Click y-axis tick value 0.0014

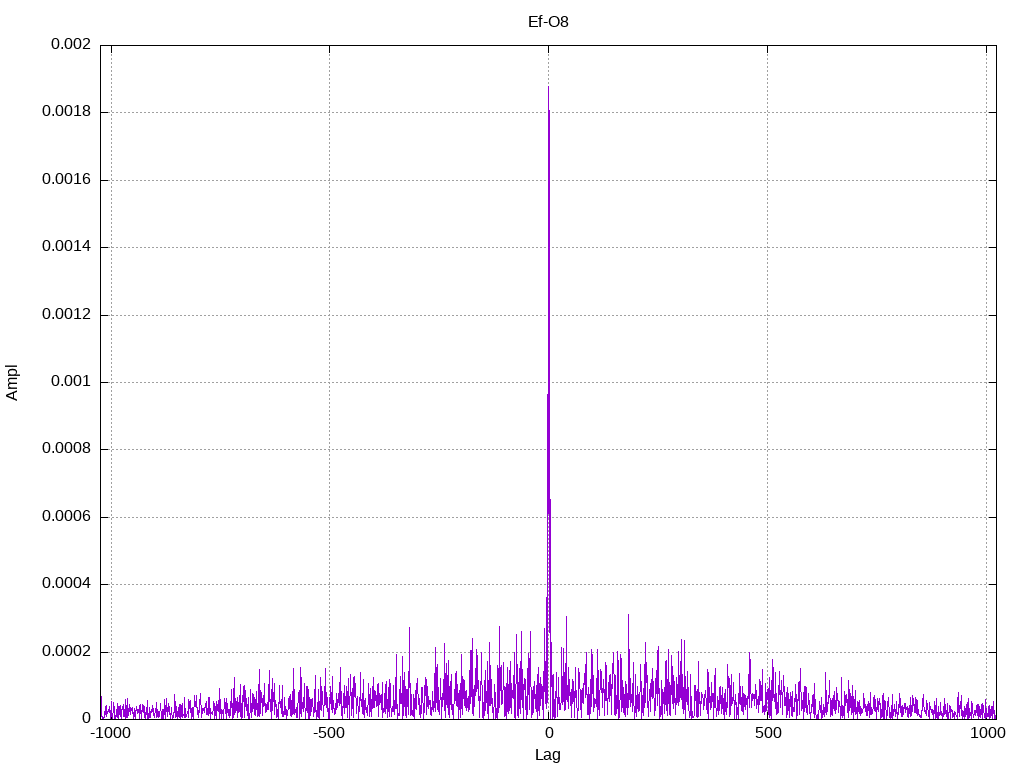[66, 246]
